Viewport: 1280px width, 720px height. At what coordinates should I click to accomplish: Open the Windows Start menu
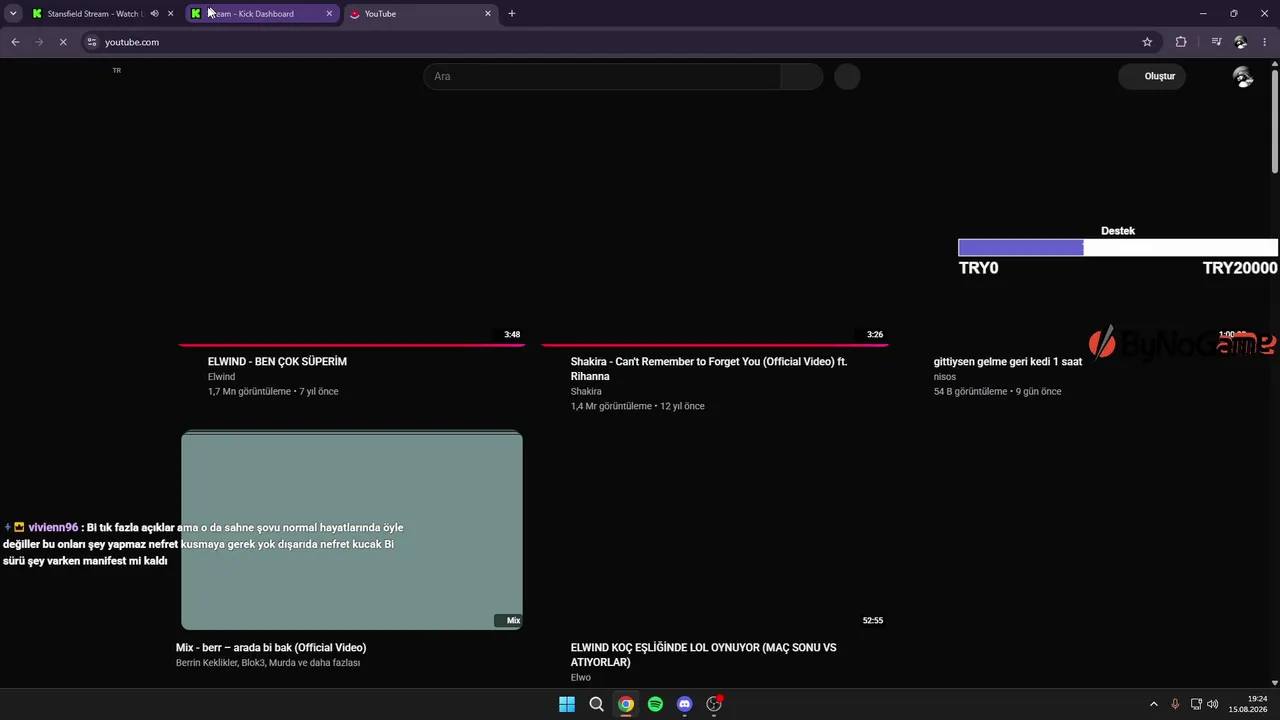[567, 704]
